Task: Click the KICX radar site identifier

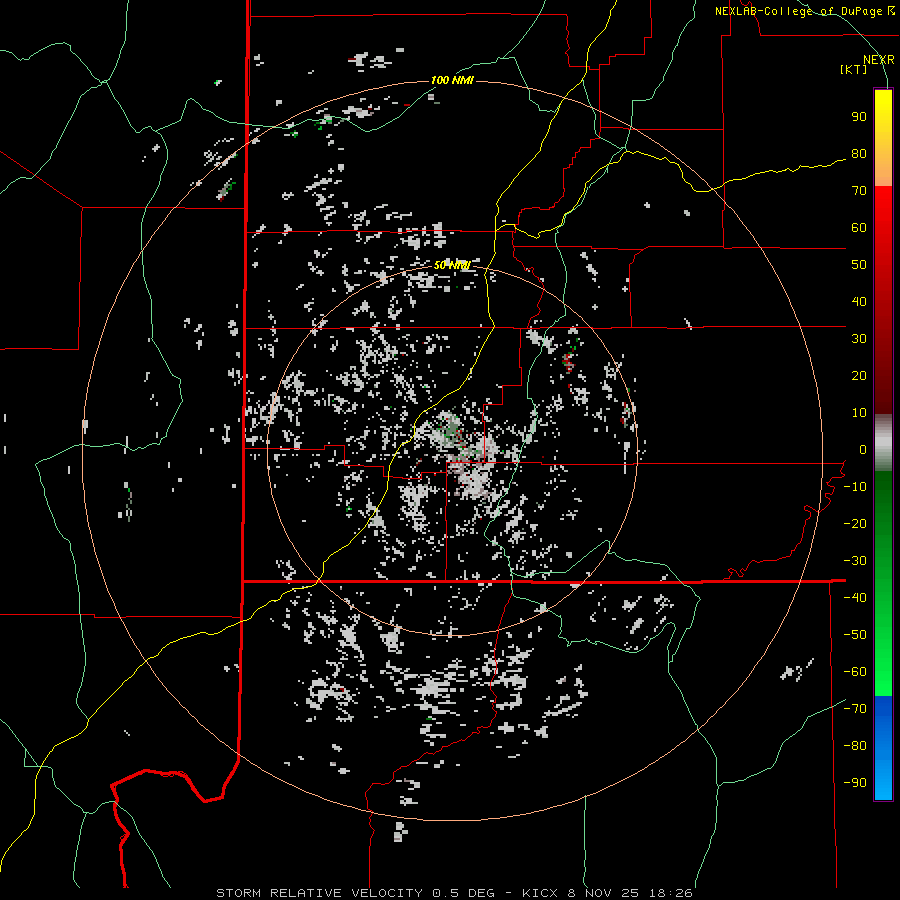Action: click(x=540, y=893)
